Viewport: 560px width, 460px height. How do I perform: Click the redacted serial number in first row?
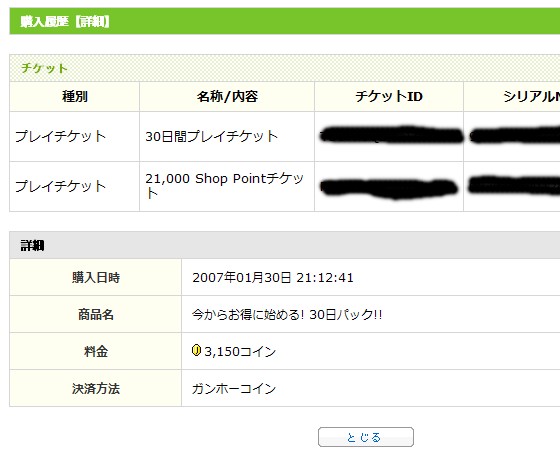515,135
